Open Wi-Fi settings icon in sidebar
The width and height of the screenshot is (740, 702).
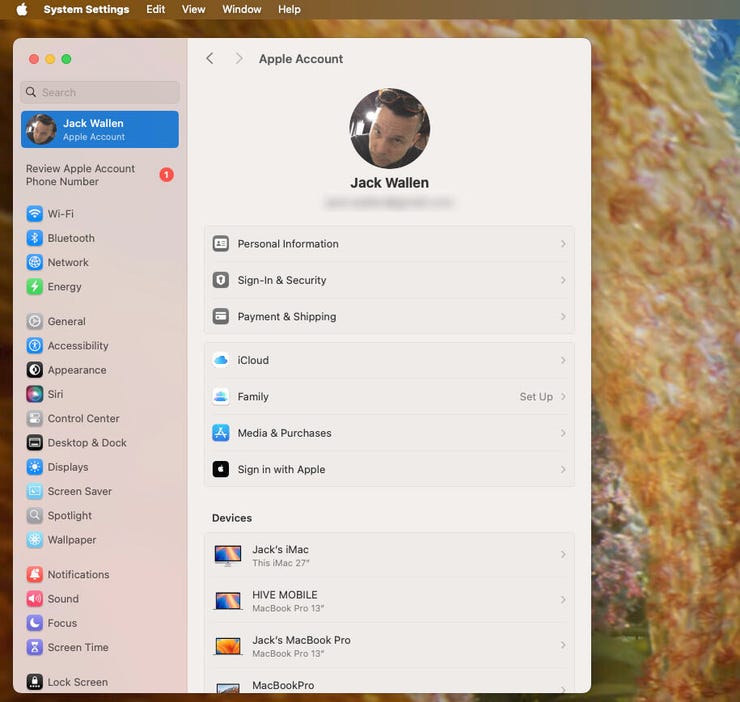34,214
